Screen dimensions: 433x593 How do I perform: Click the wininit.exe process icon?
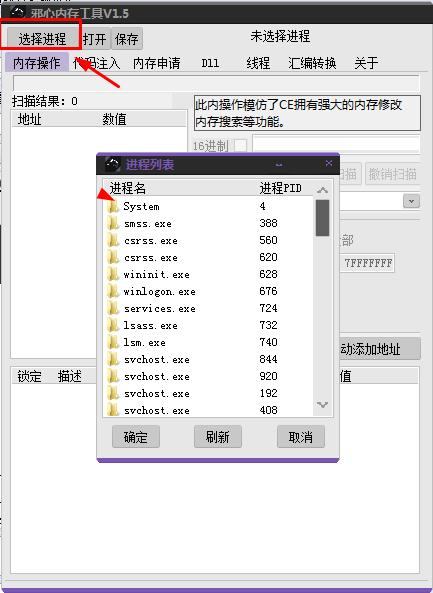(113, 275)
